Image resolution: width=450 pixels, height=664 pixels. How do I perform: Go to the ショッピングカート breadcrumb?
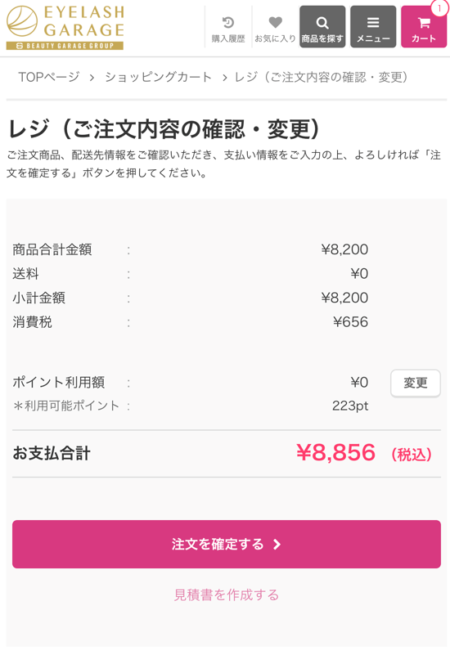click(x=158, y=77)
